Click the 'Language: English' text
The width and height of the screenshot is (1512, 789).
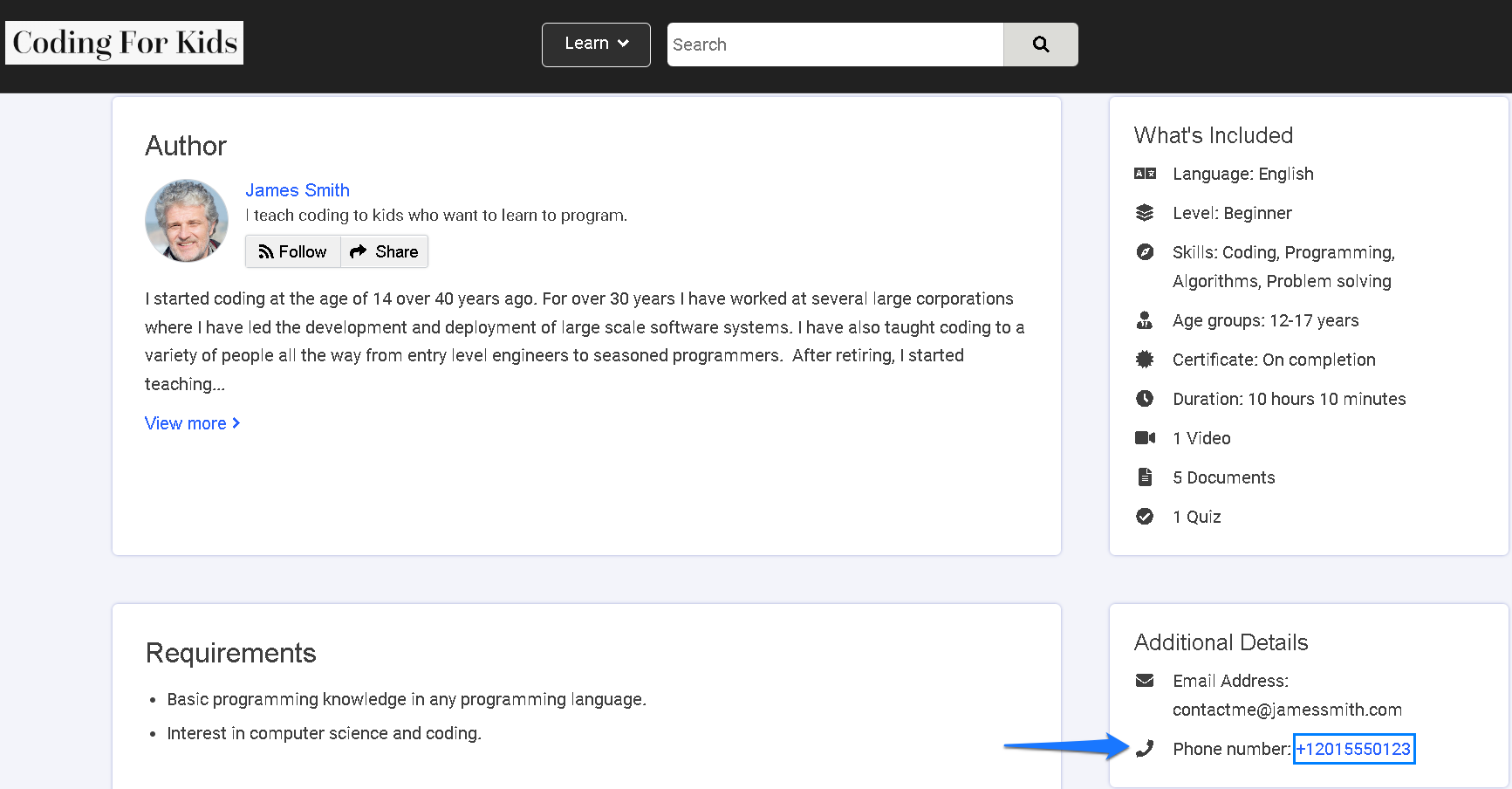pos(1243,174)
